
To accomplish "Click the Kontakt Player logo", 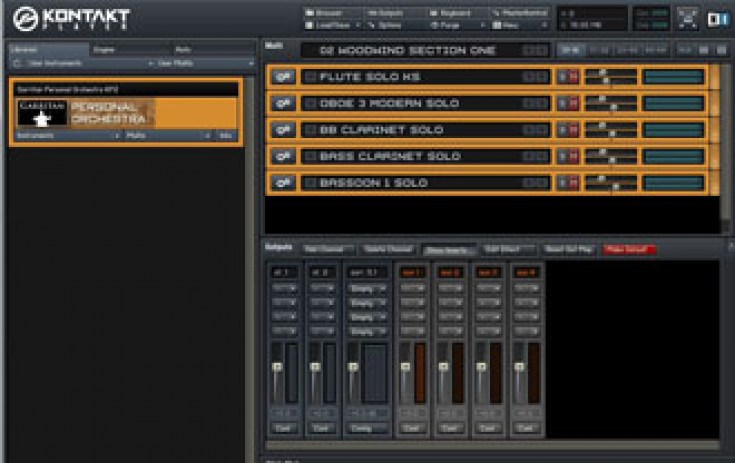I will 71,19.
